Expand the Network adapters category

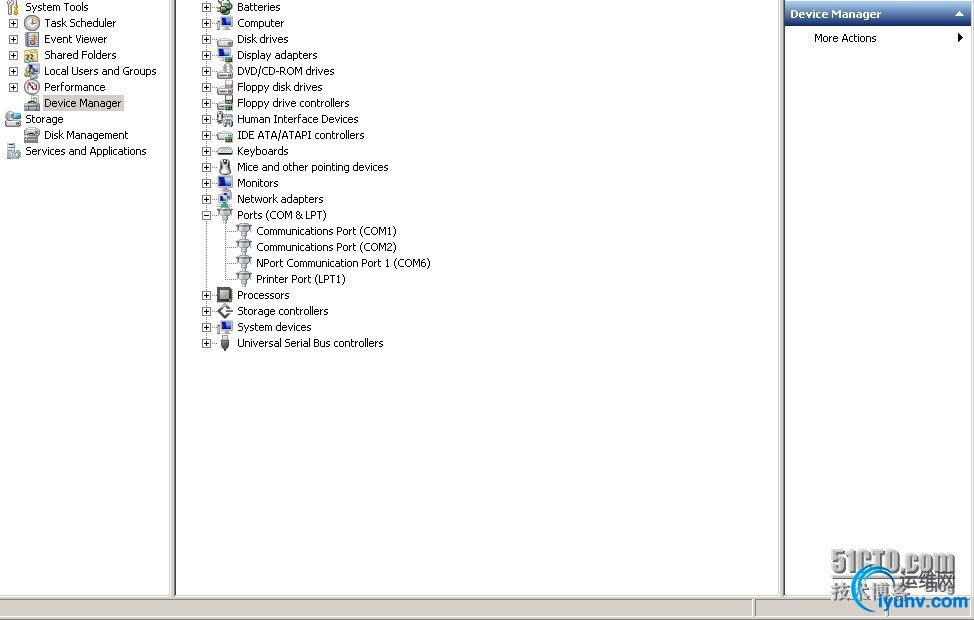206,199
